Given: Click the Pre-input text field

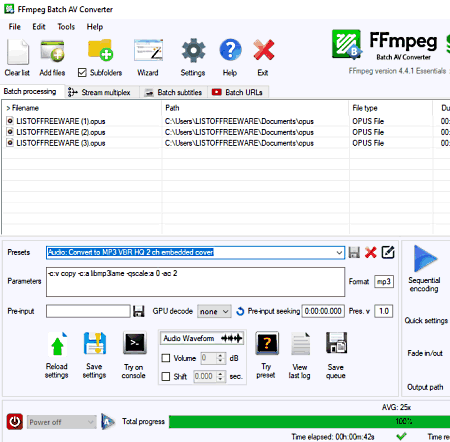Looking at the screenshot, I should click(x=88, y=311).
